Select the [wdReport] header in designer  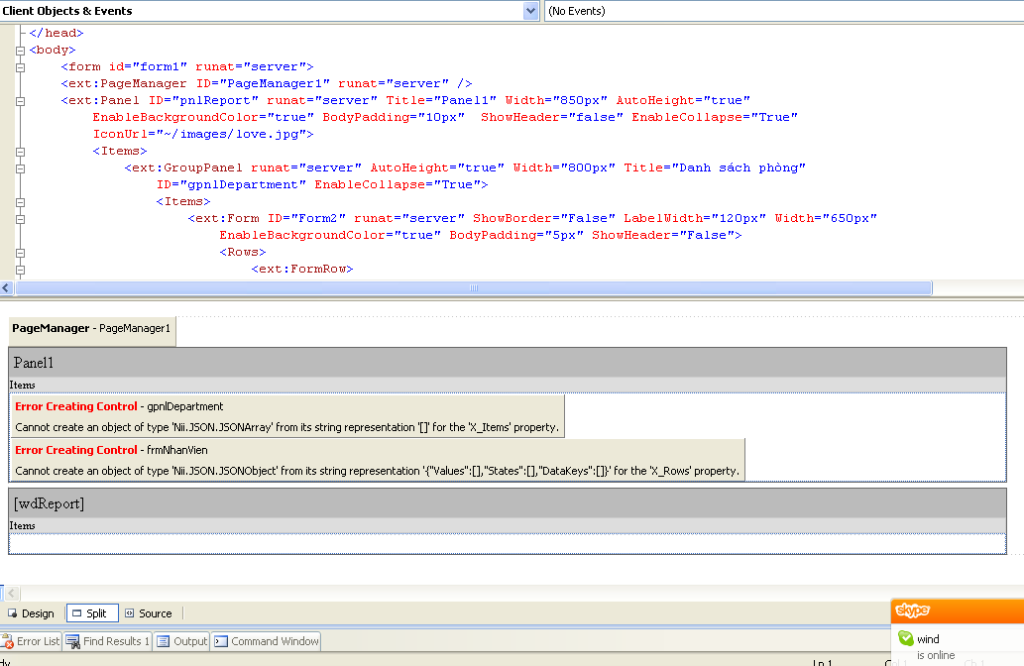pos(507,503)
